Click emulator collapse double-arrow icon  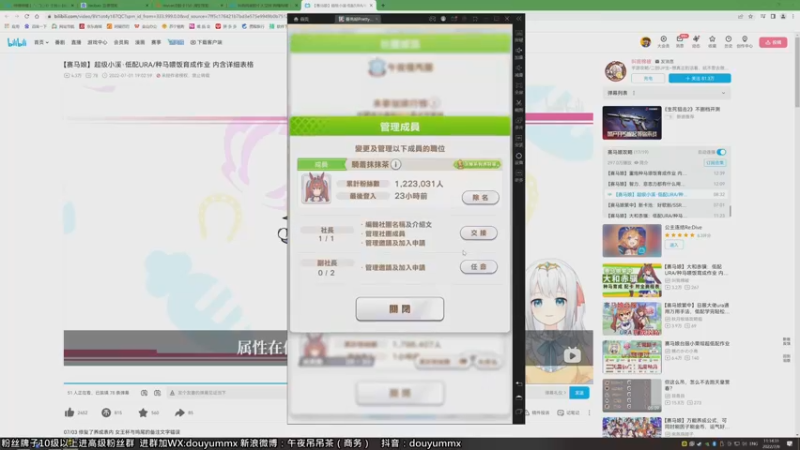pyautogui.click(x=519, y=18)
